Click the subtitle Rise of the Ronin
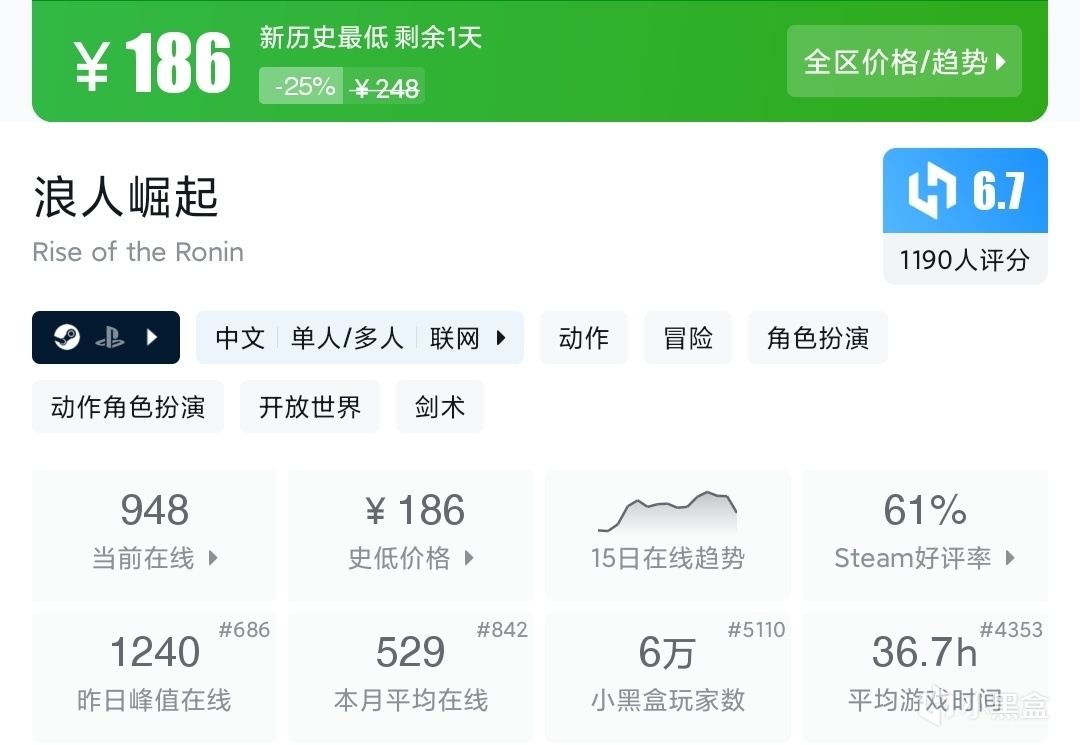This screenshot has width=1080, height=745. click(138, 252)
